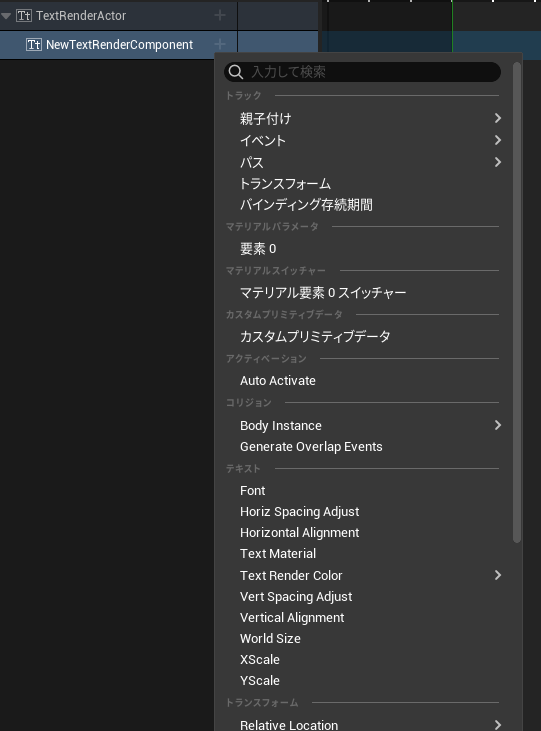Expand the Body Instance submenu
The image size is (541, 731).
(498, 425)
